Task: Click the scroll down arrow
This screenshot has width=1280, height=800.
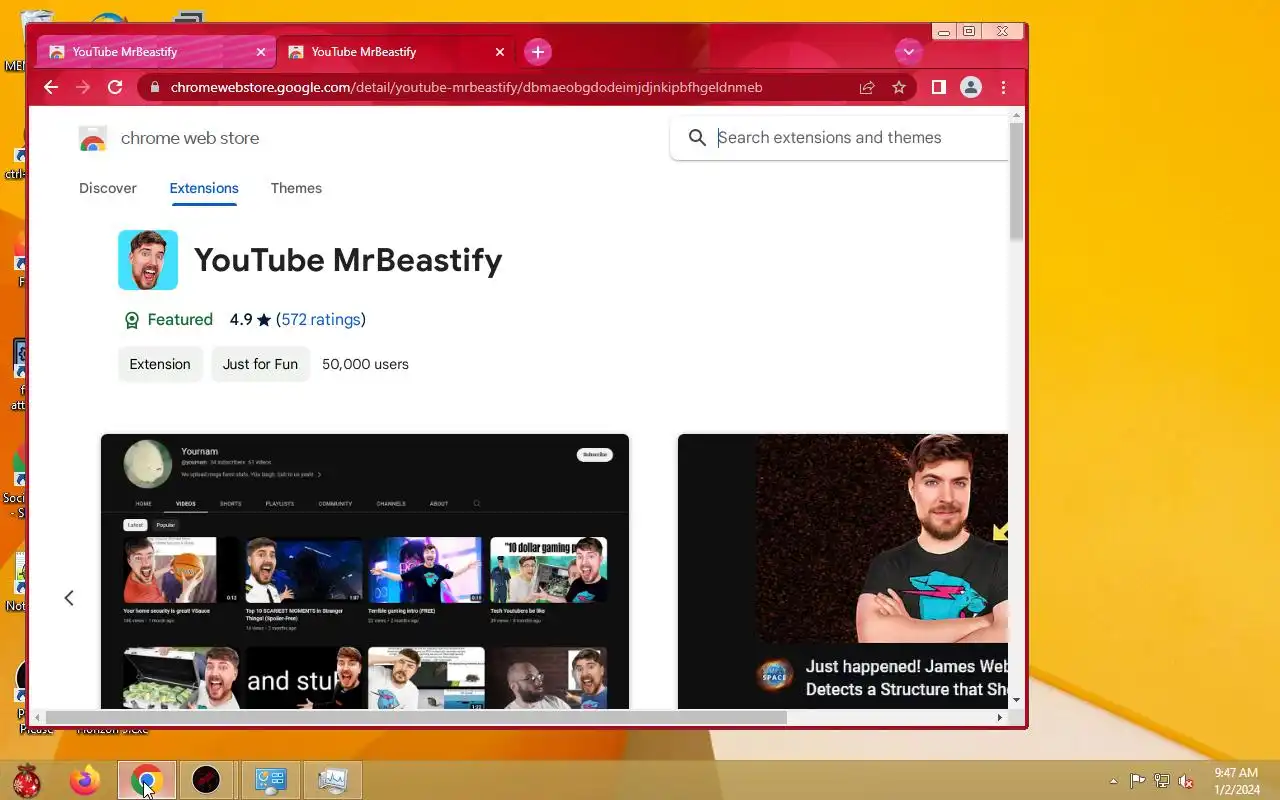Action: click(1016, 700)
